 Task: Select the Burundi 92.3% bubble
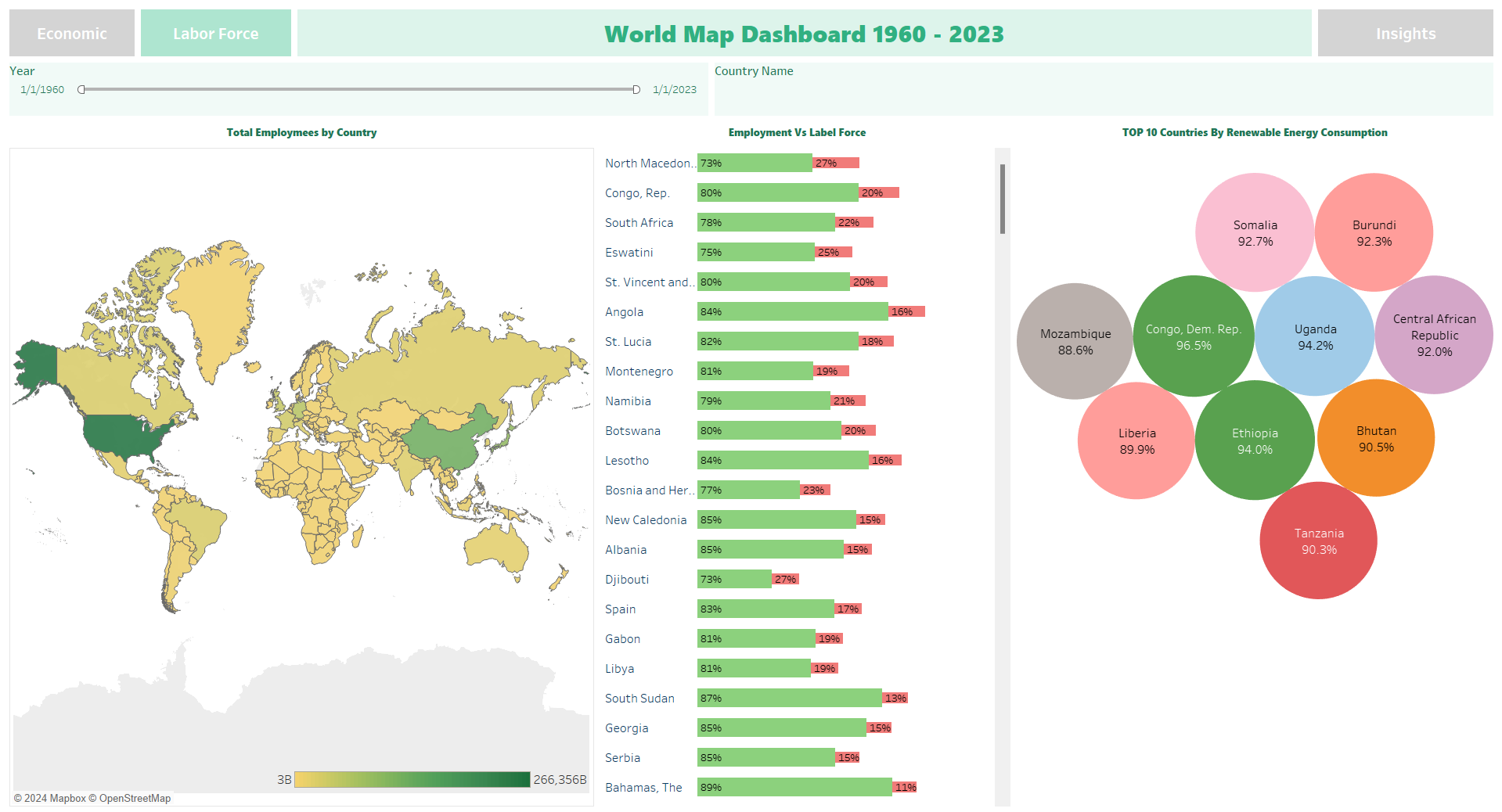[1374, 232]
